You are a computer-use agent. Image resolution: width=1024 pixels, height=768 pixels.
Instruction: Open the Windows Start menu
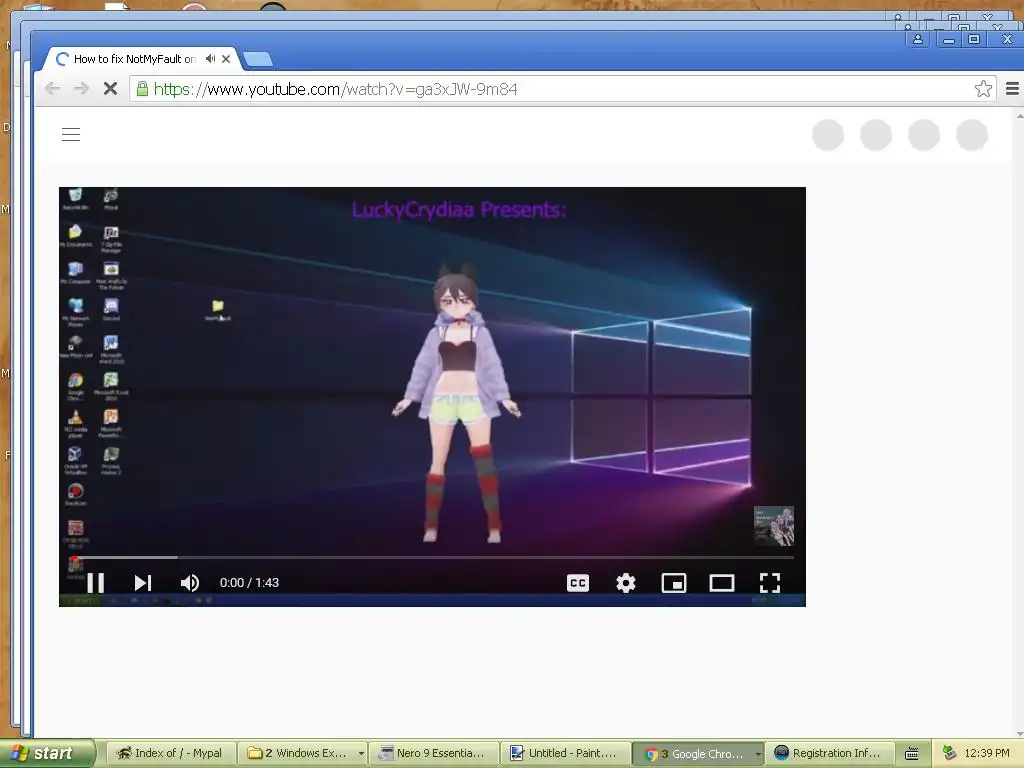tap(46, 753)
